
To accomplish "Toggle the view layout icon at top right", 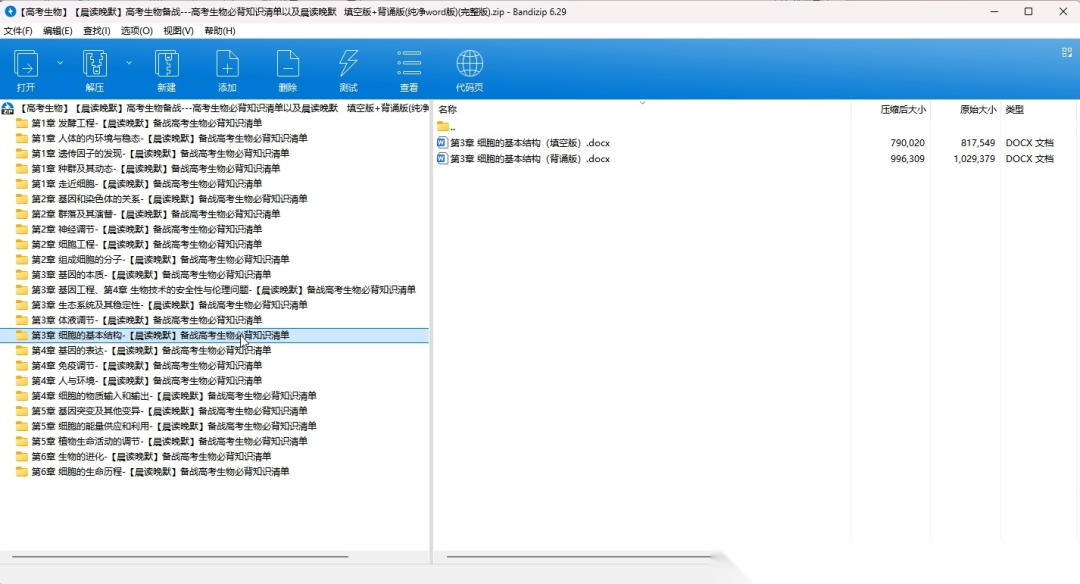I will coord(1066,52).
